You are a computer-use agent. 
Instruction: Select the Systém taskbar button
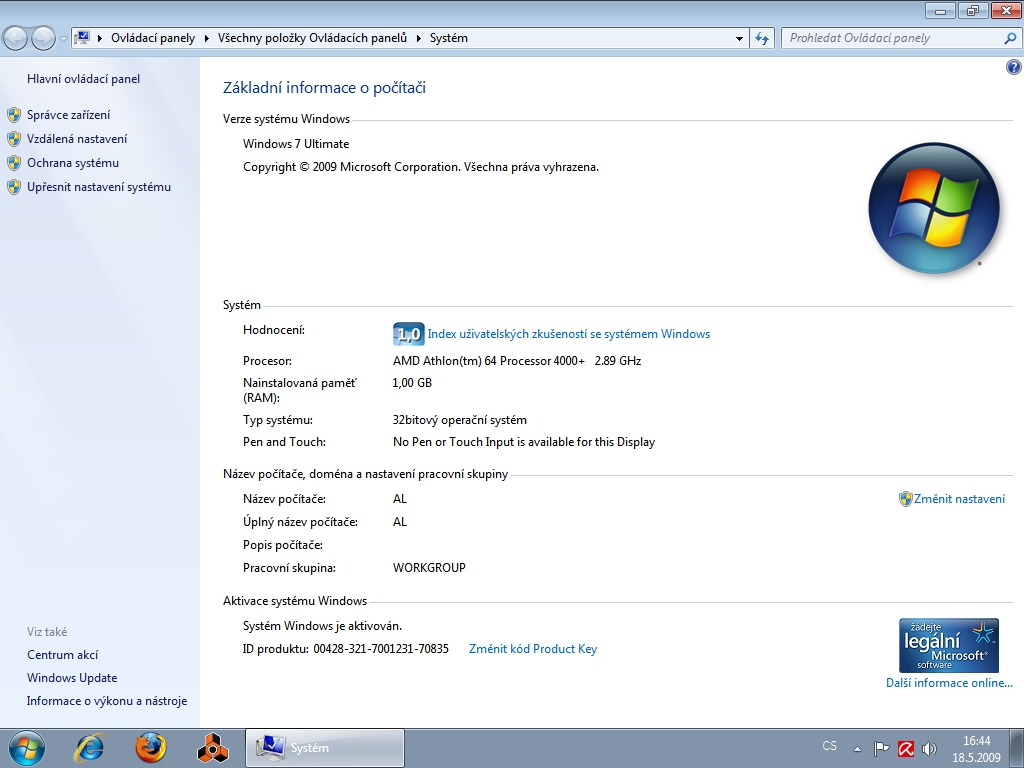click(325, 748)
